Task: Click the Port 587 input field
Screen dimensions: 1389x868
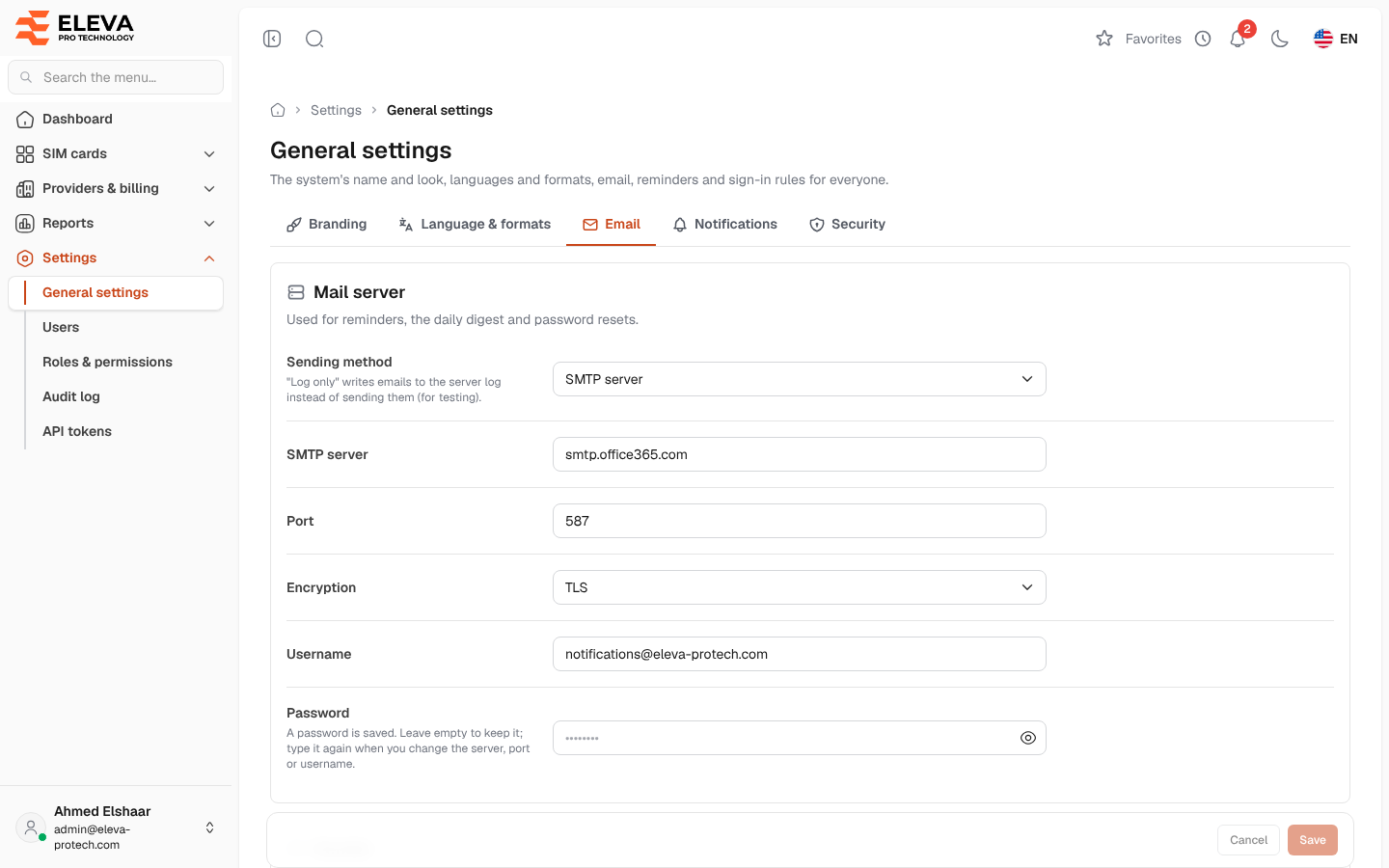Action: tap(799, 521)
